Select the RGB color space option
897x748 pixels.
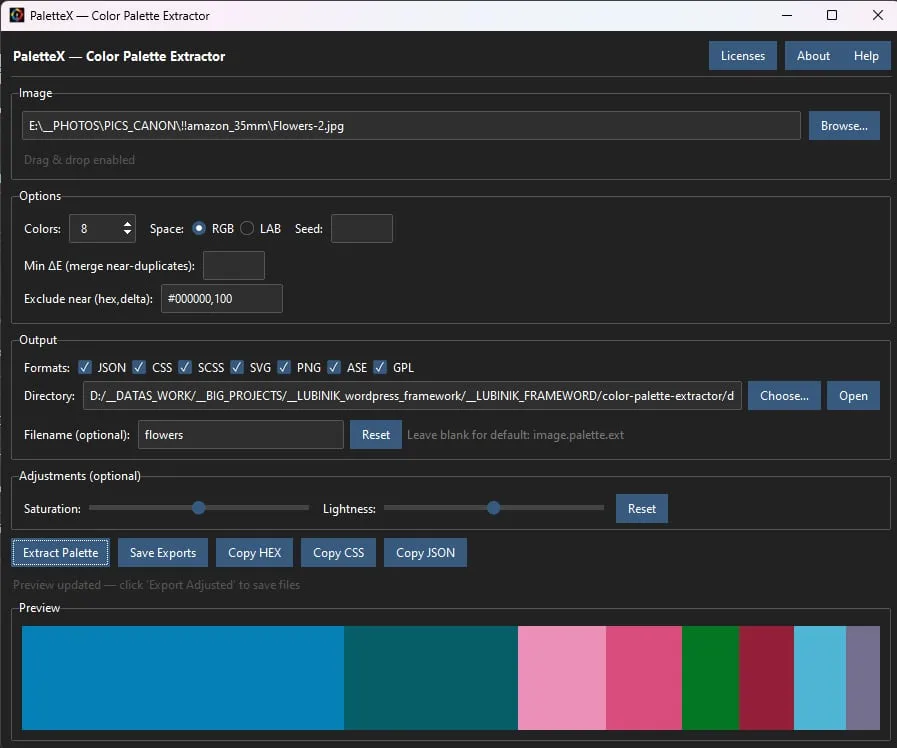click(x=199, y=228)
